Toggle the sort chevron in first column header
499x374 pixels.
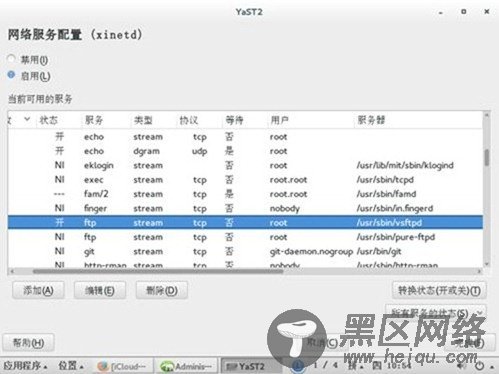[27, 119]
